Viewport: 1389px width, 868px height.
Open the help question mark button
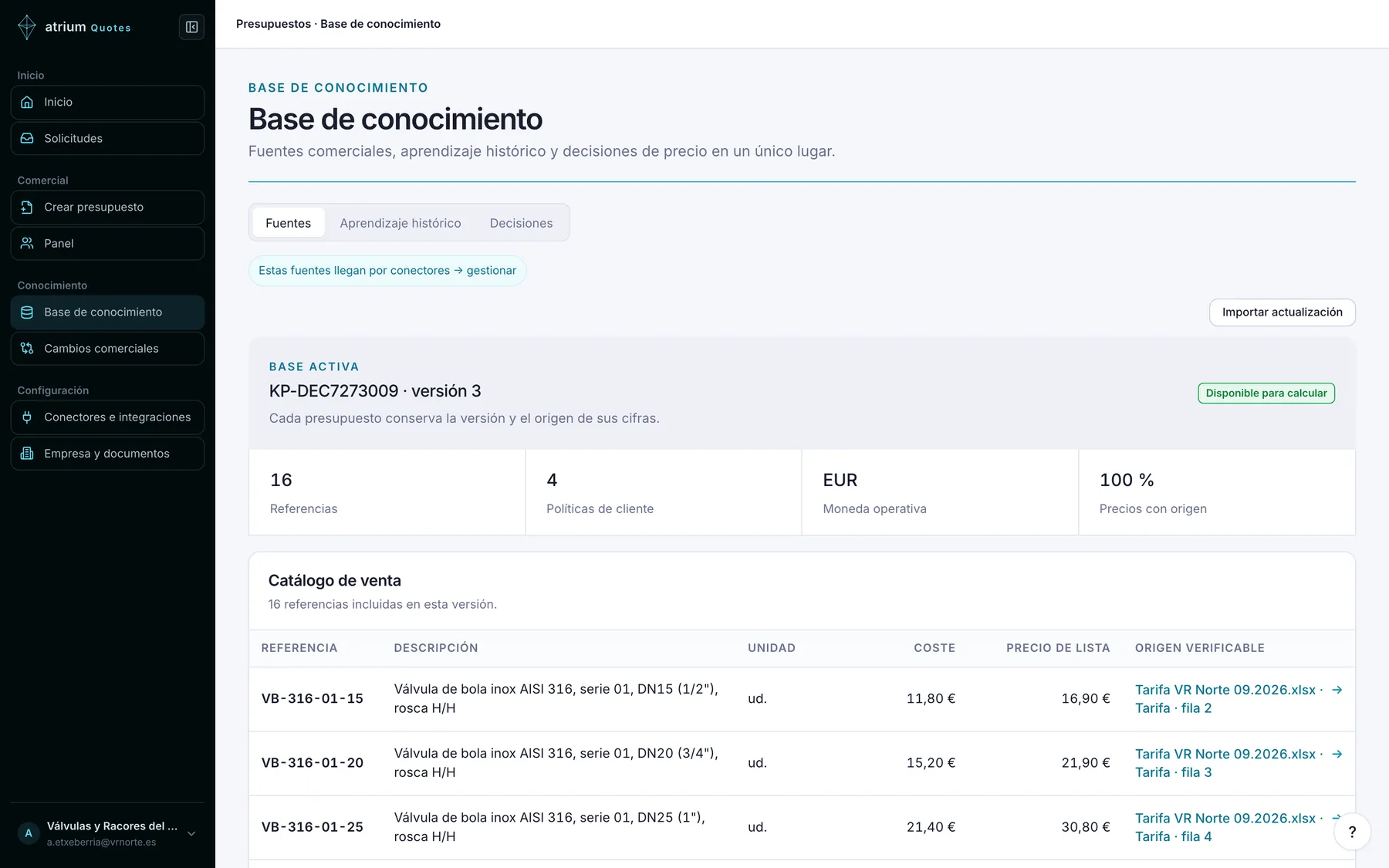(x=1352, y=832)
